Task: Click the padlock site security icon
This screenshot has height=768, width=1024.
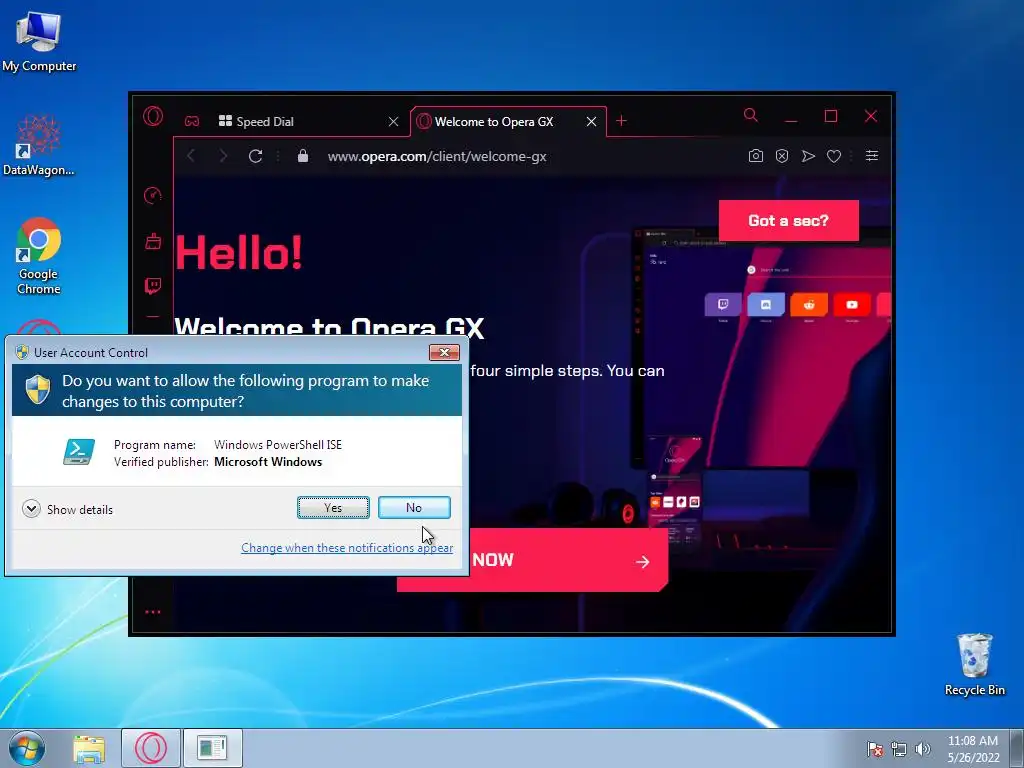Action: click(x=302, y=156)
